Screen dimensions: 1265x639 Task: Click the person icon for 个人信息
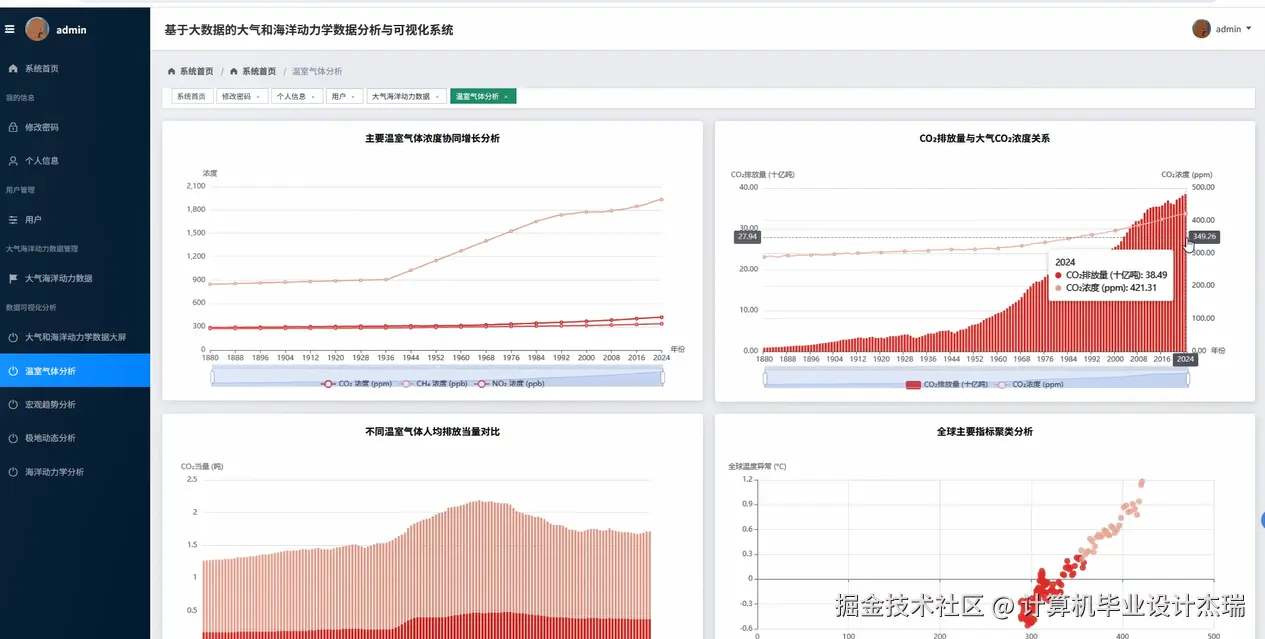point(13,160)
